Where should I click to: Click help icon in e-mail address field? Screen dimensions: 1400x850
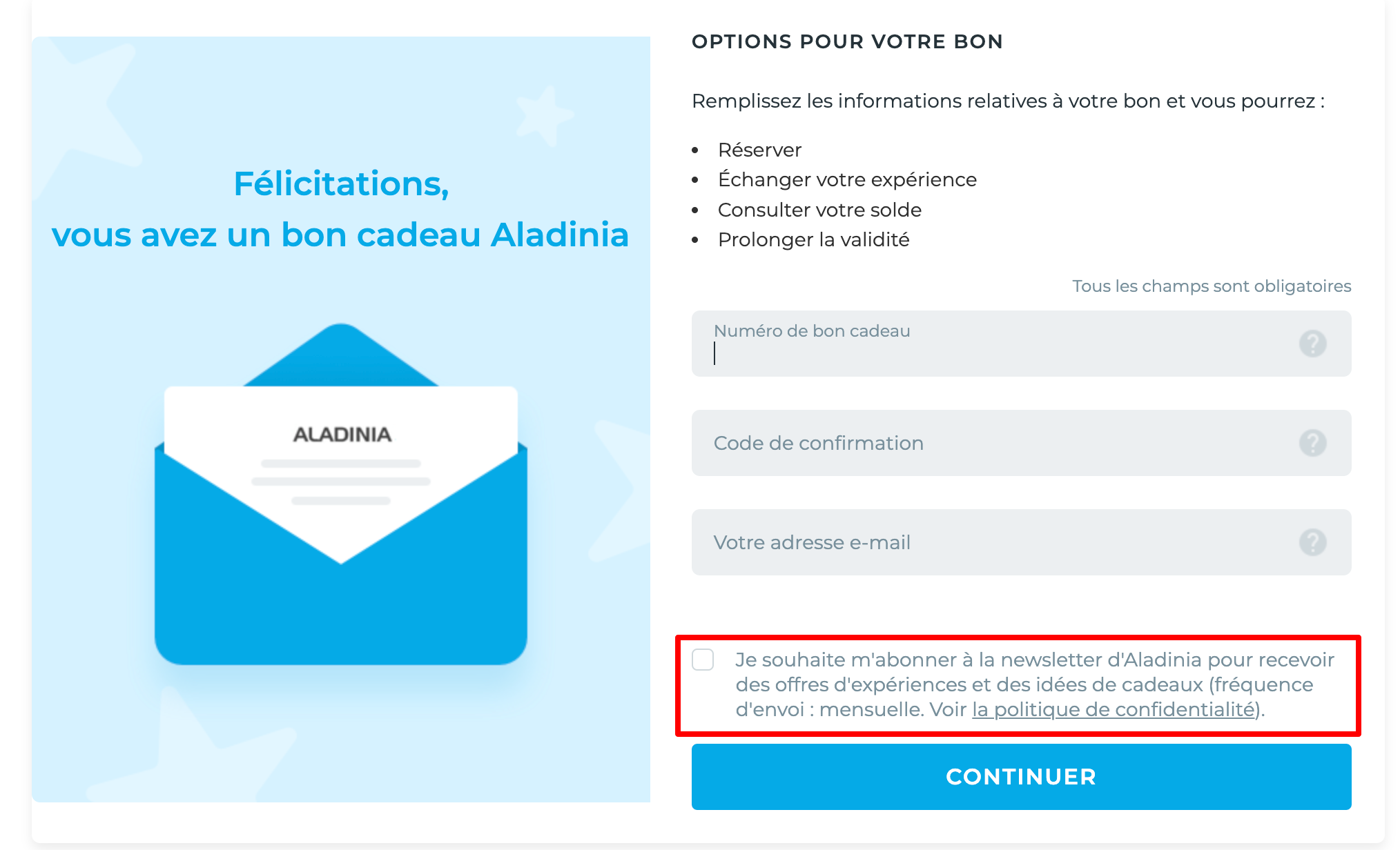pos(1312,542)
